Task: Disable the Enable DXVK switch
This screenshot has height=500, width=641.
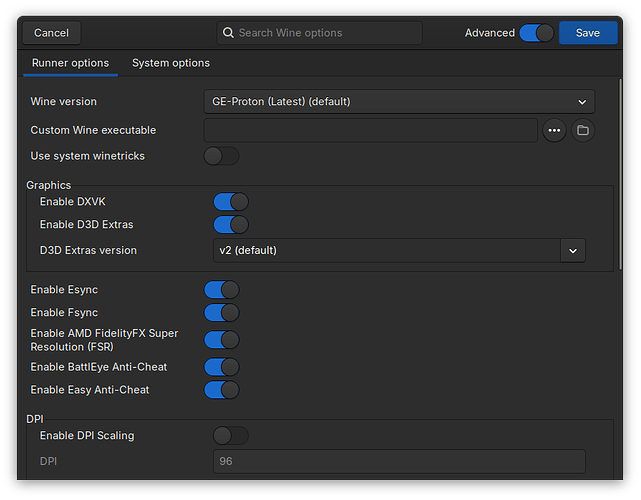Action: click(231, 202)
